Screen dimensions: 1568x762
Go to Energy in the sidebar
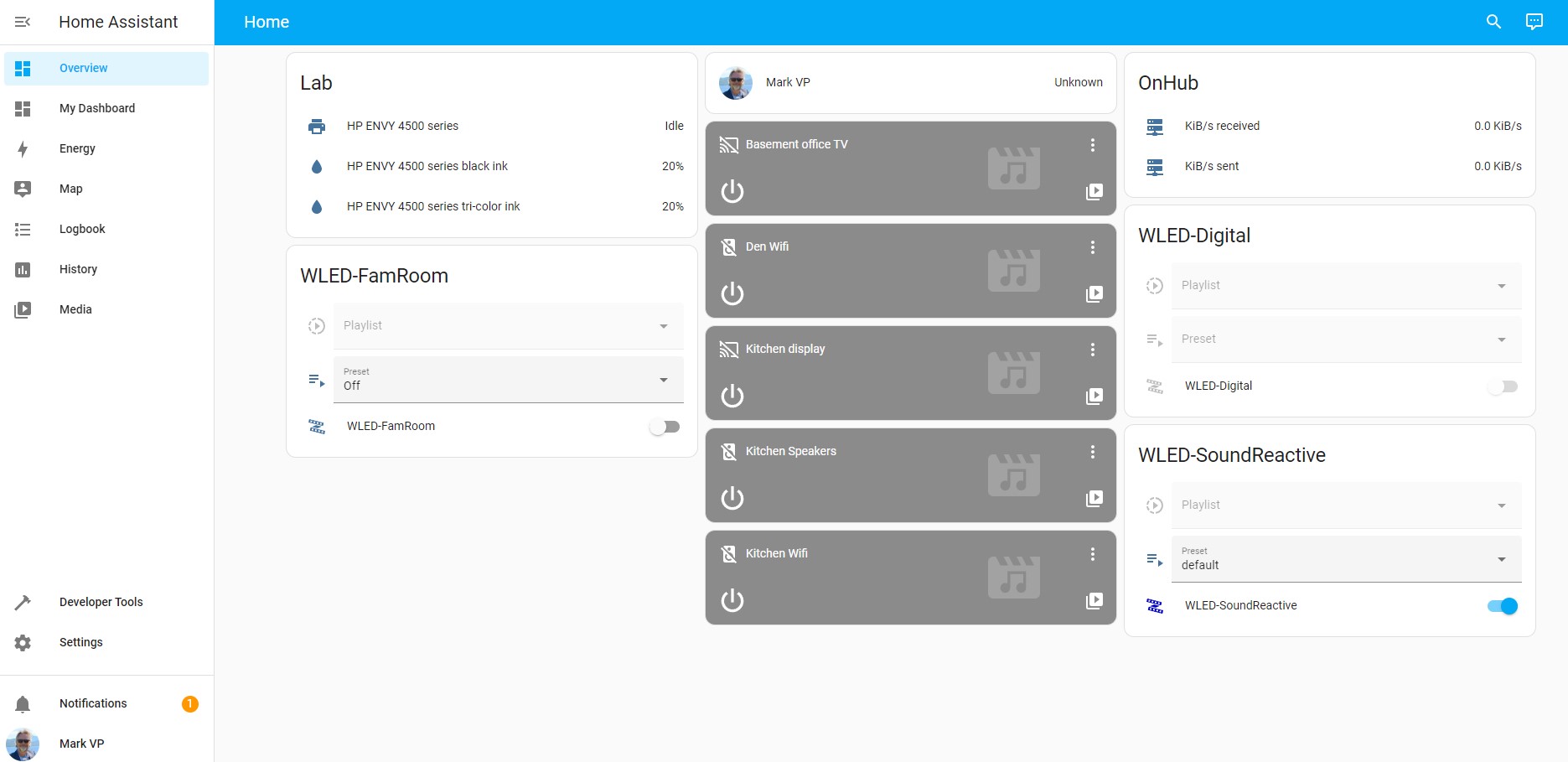[77, 148]
